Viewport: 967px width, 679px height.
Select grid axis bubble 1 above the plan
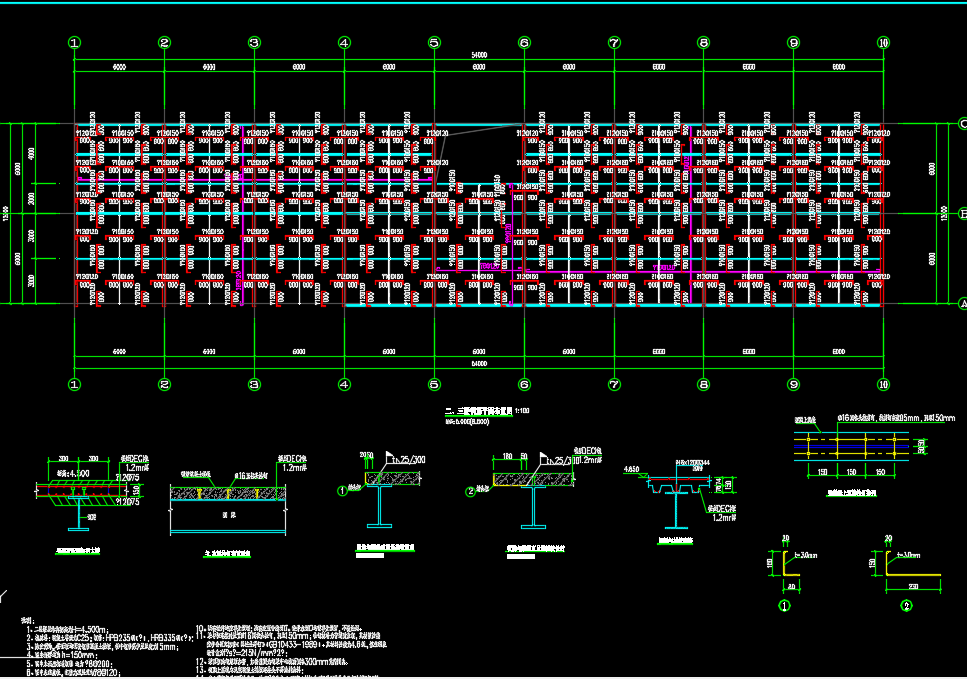pyautogui.click(x=75, y=43)
